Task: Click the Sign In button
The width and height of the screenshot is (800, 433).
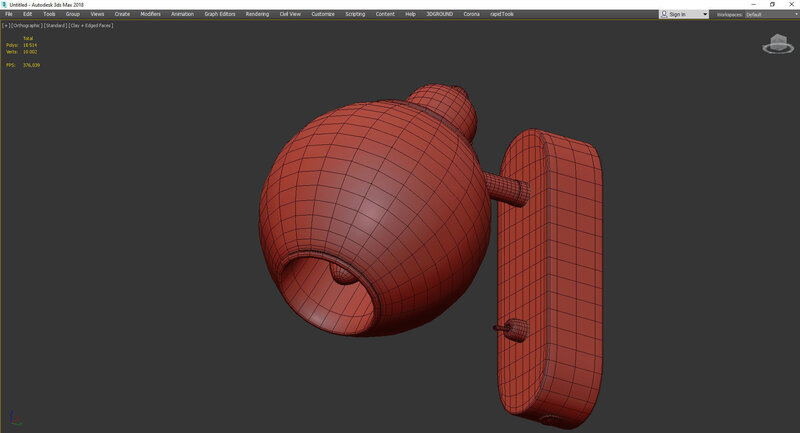Action: click(678, 15)
